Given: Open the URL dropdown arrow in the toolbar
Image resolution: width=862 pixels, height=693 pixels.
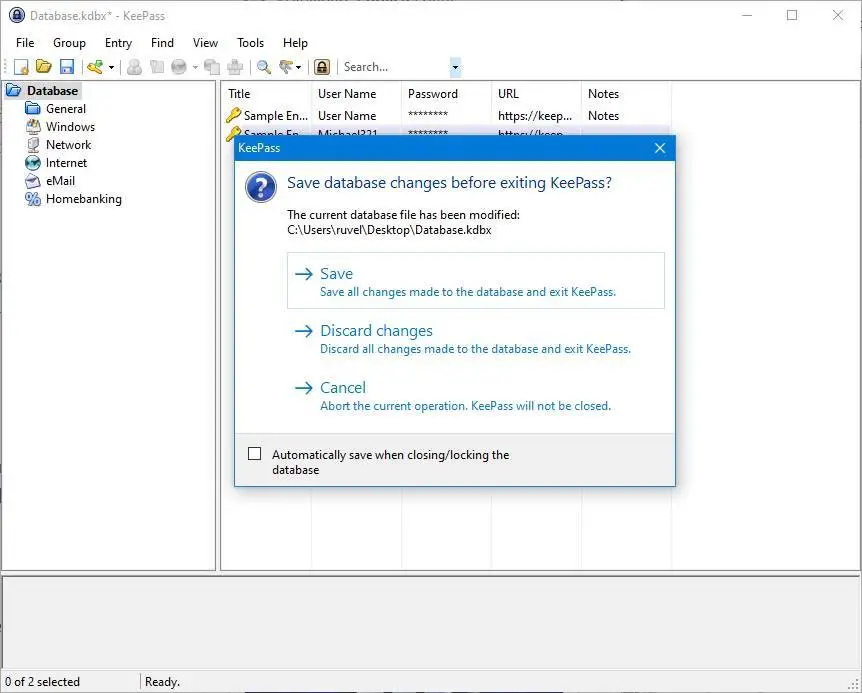Looking at the screenshot, I should tap(195, 68).
